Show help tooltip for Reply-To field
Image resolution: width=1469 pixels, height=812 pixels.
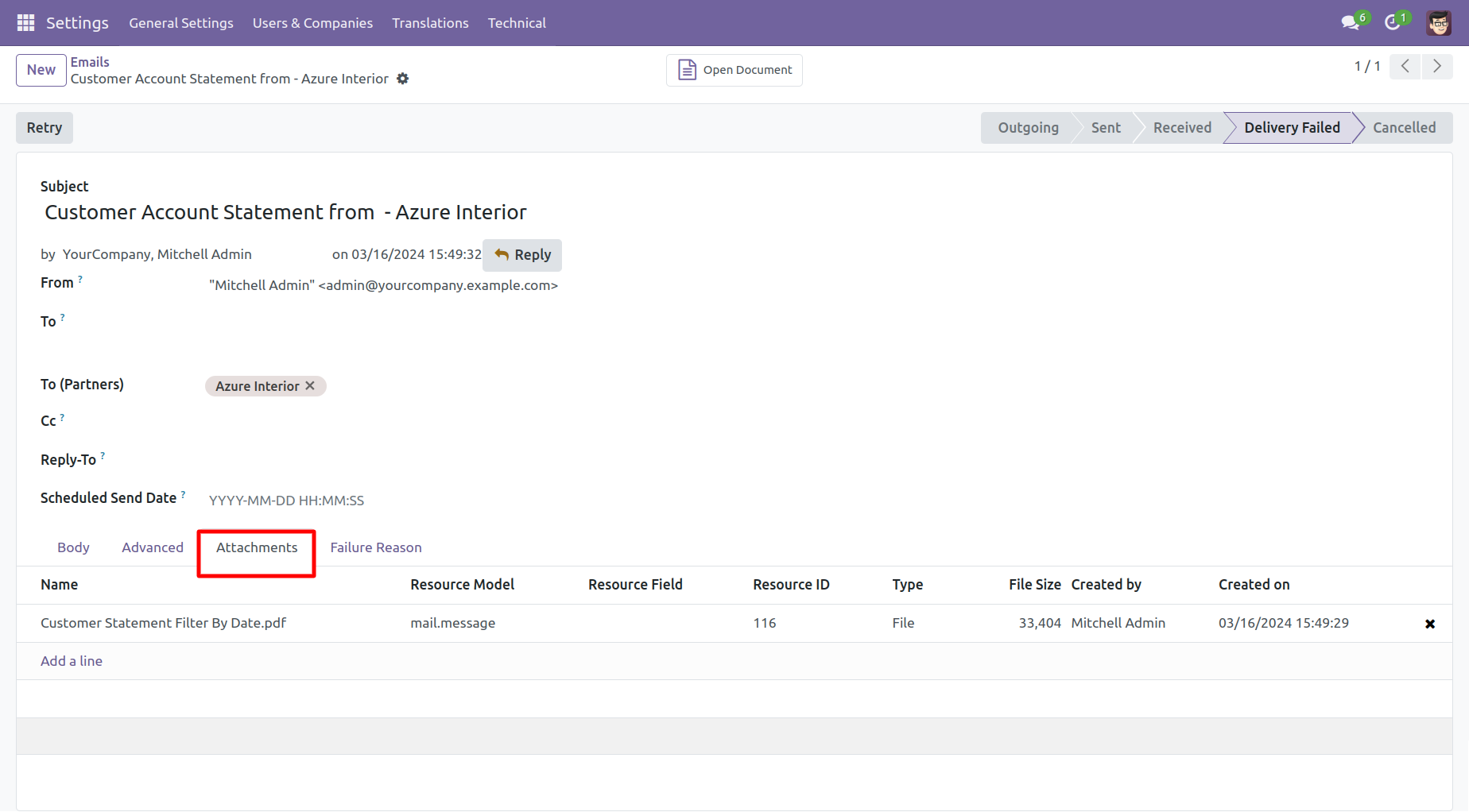click(x=103, y=456)
